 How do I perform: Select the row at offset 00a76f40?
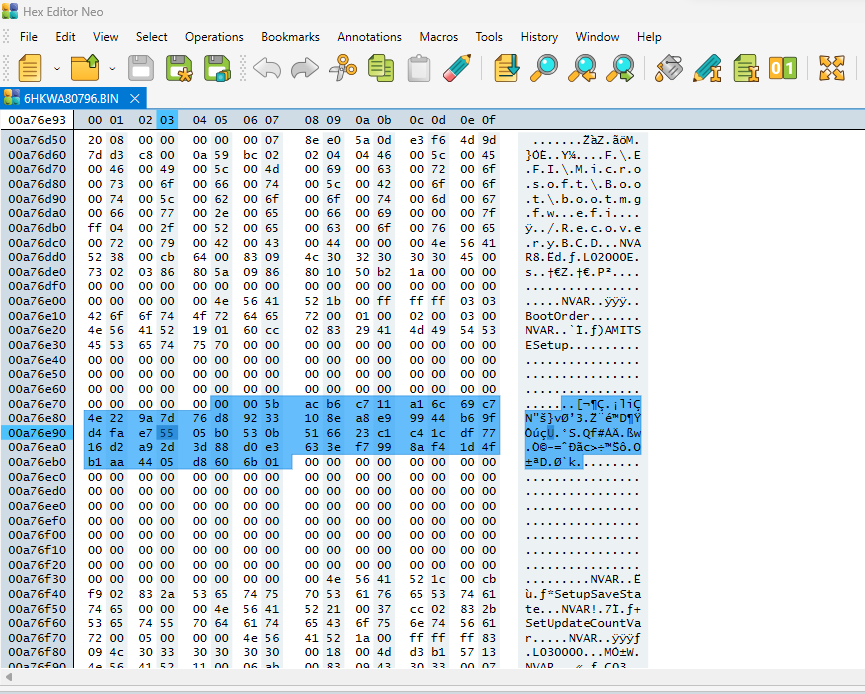38,593
